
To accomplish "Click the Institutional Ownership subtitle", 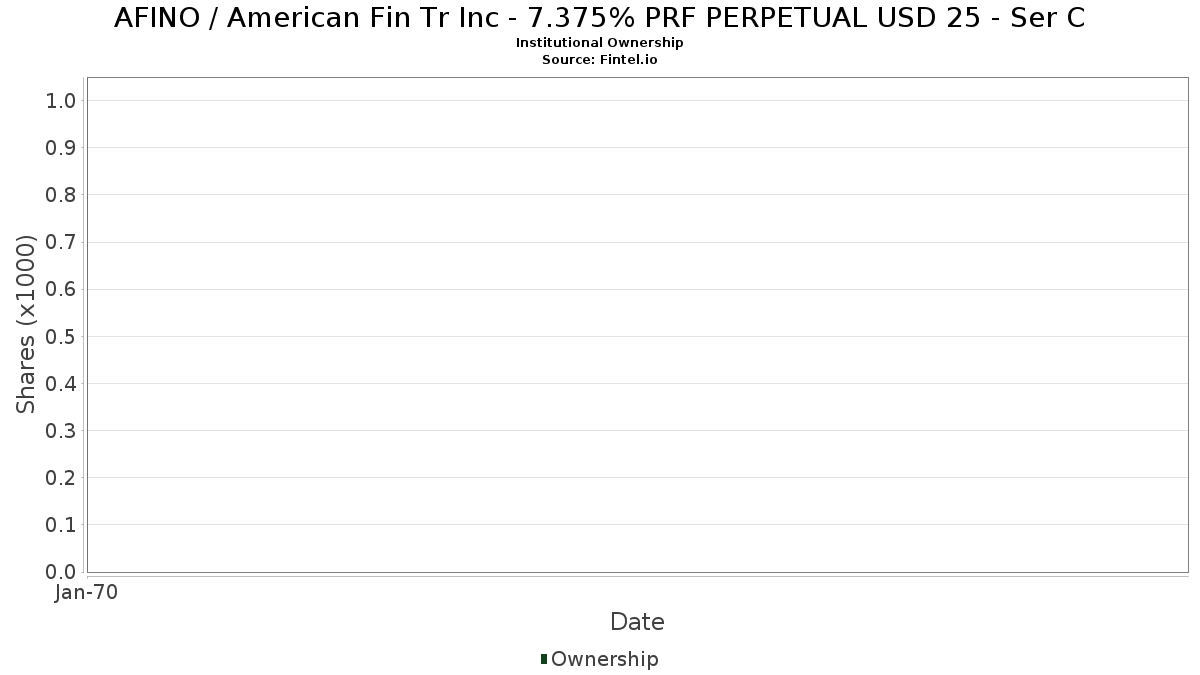I will [600, 43].
